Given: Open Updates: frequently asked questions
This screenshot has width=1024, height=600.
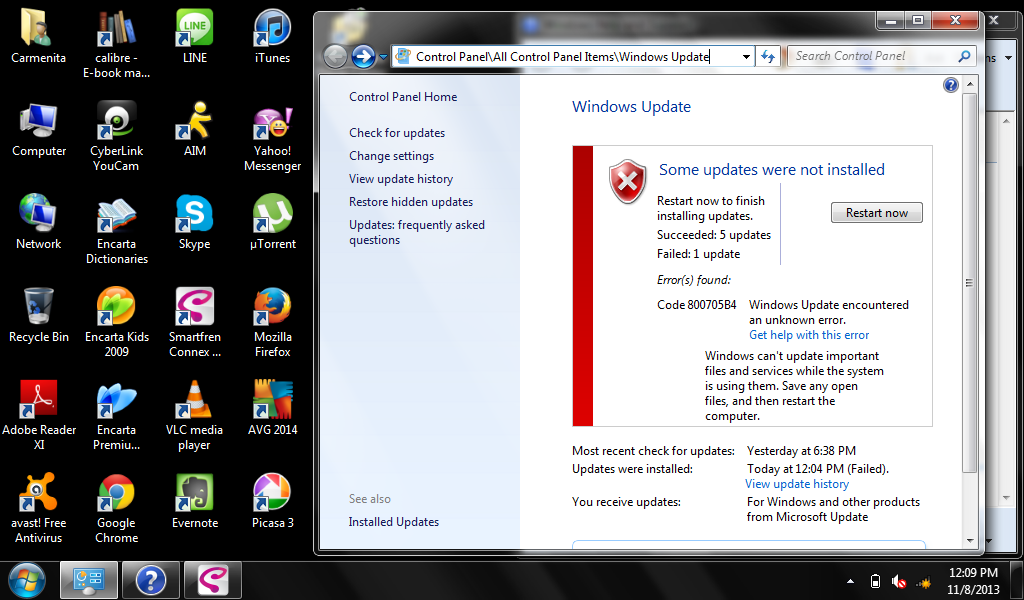Looking at the screenshot, I should pos(417,232).
